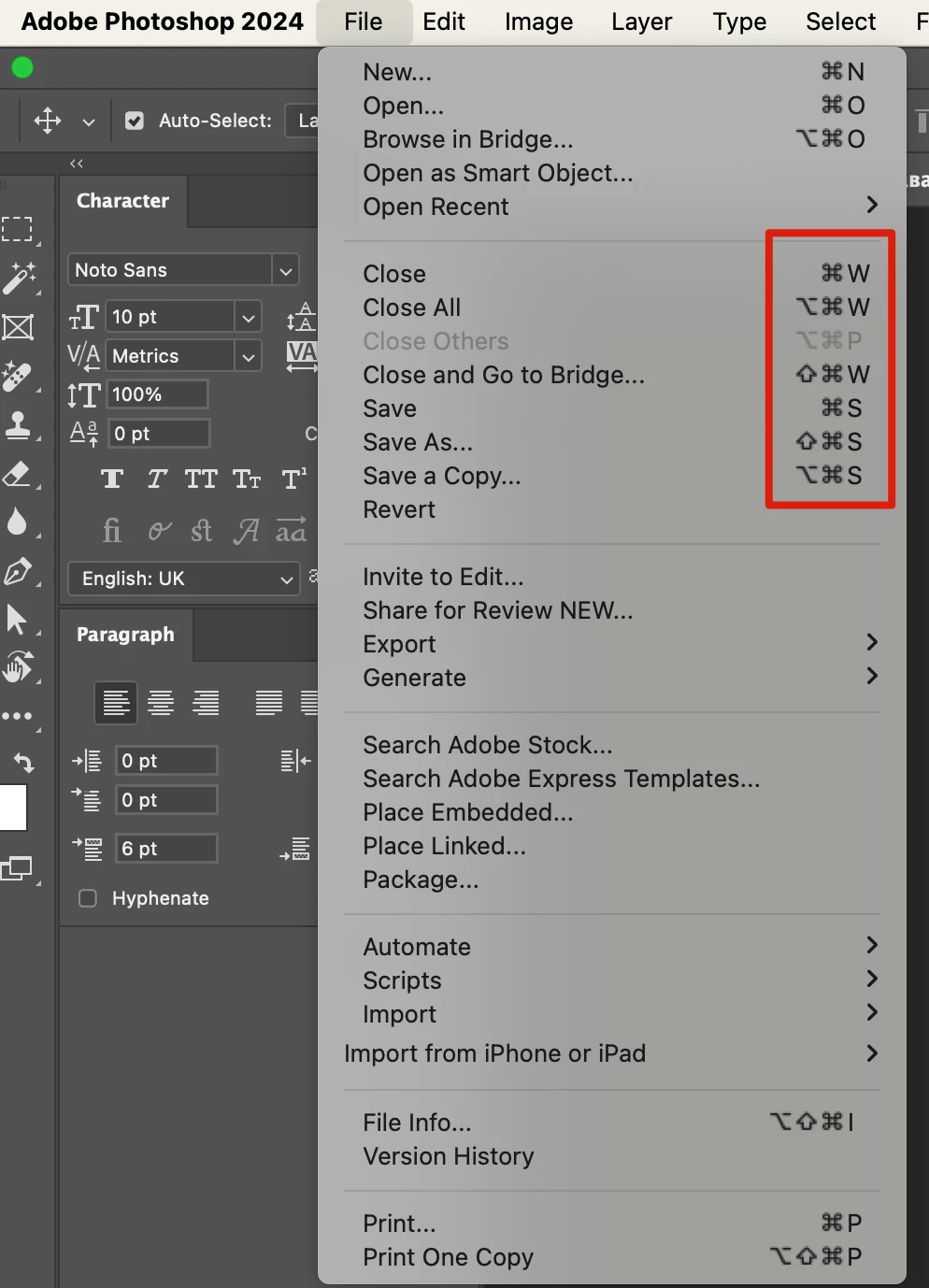Enable the Hyphenate checkbox

(88, 898)
